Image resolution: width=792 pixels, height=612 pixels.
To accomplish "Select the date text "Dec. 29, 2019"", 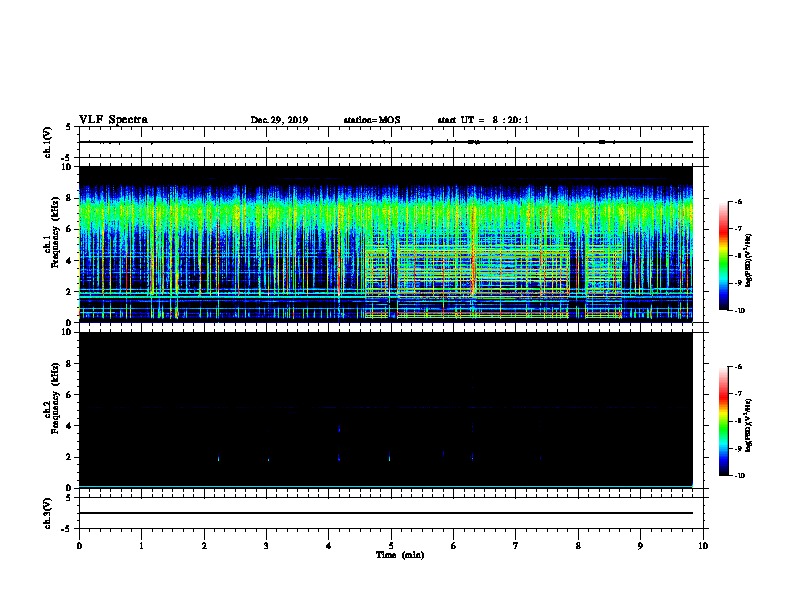I will pos(279,120).
